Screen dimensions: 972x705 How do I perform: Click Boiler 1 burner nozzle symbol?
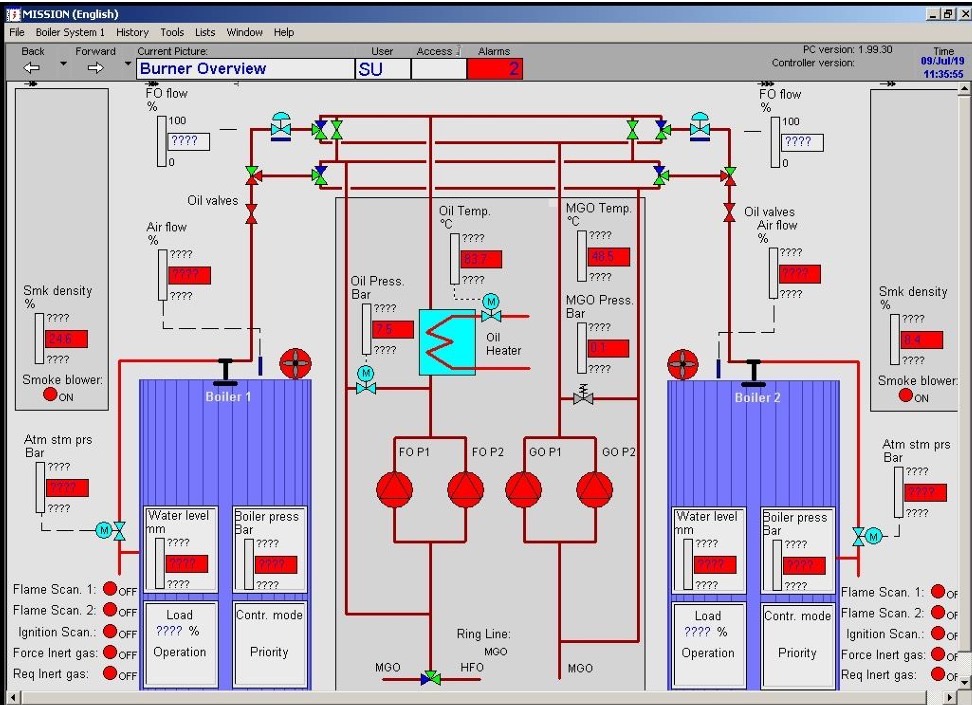tap(225, 371)
